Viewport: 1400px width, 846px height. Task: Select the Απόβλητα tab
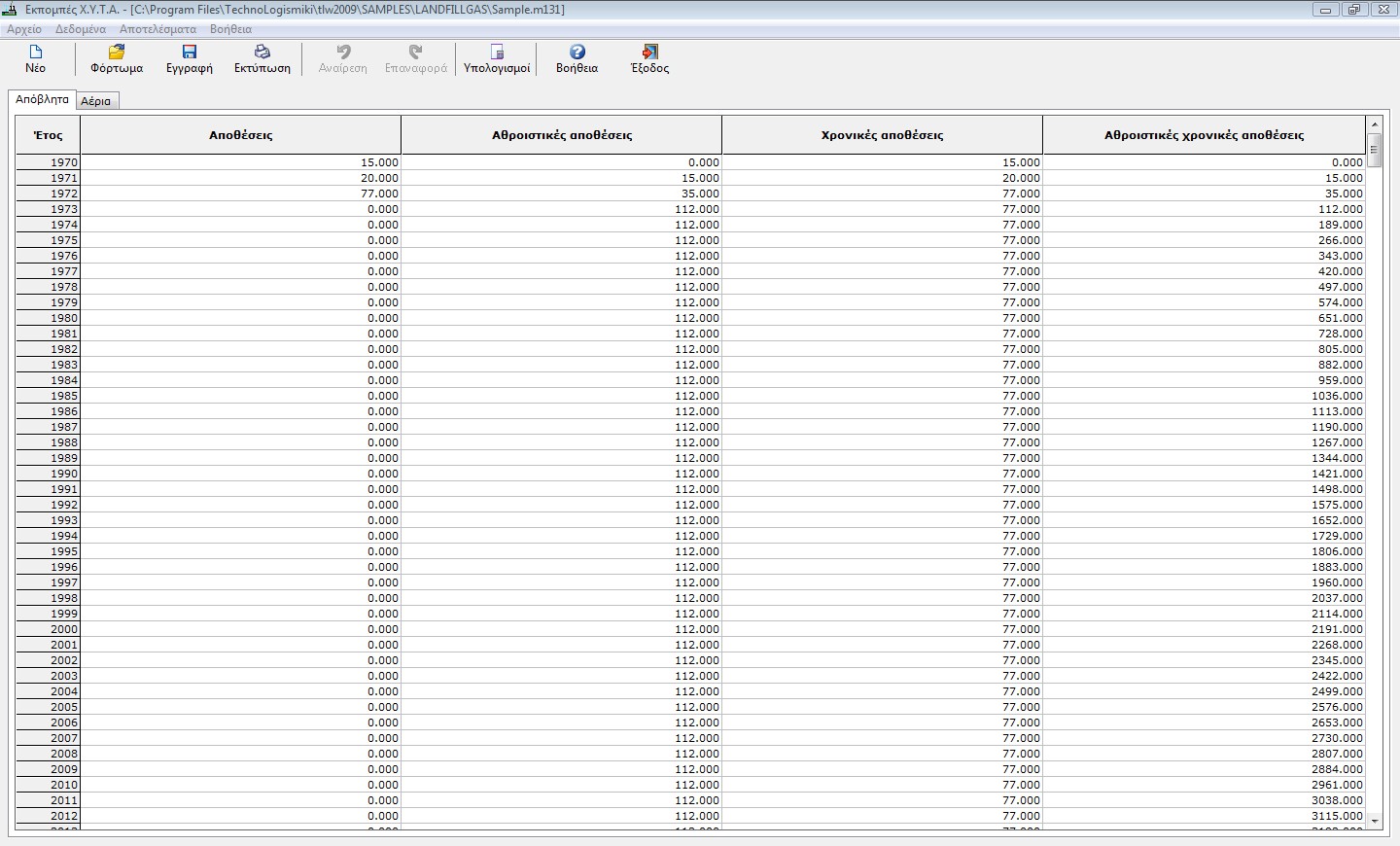(x=42, y=99)
